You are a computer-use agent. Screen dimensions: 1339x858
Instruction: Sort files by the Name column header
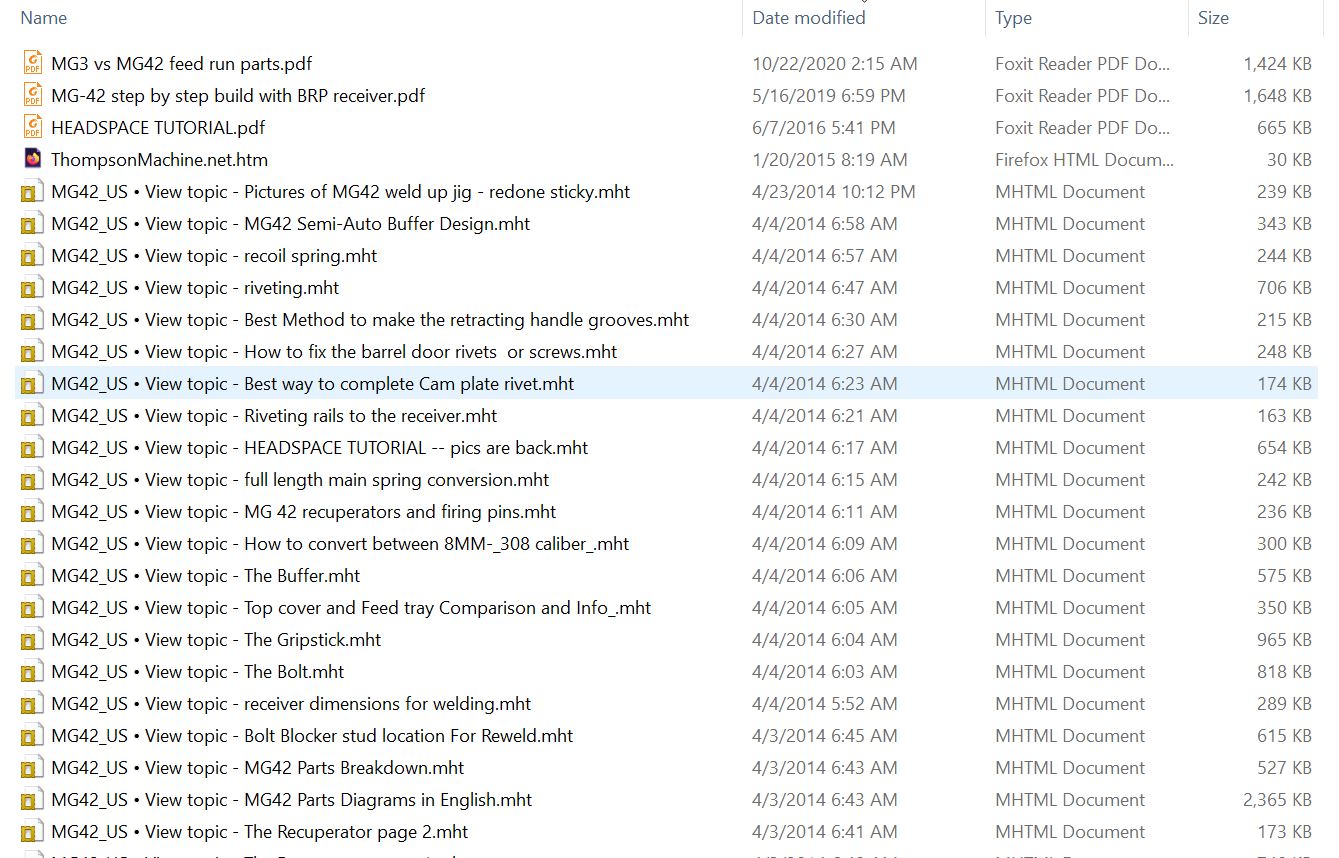(44, 17)
